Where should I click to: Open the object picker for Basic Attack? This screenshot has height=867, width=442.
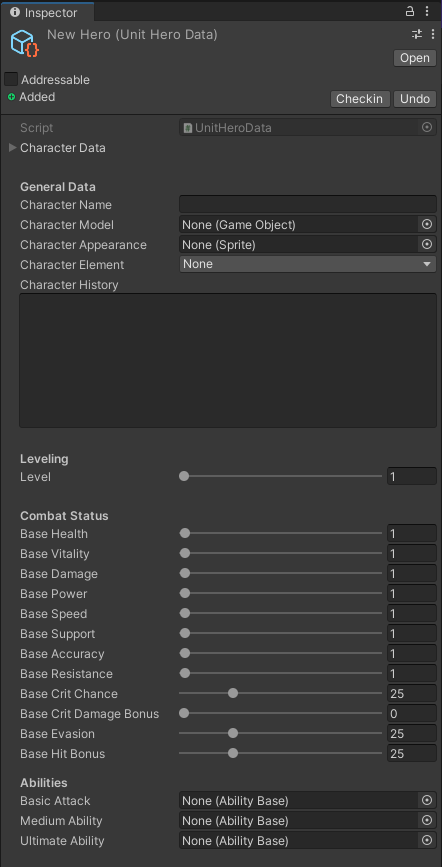point(427,800)
